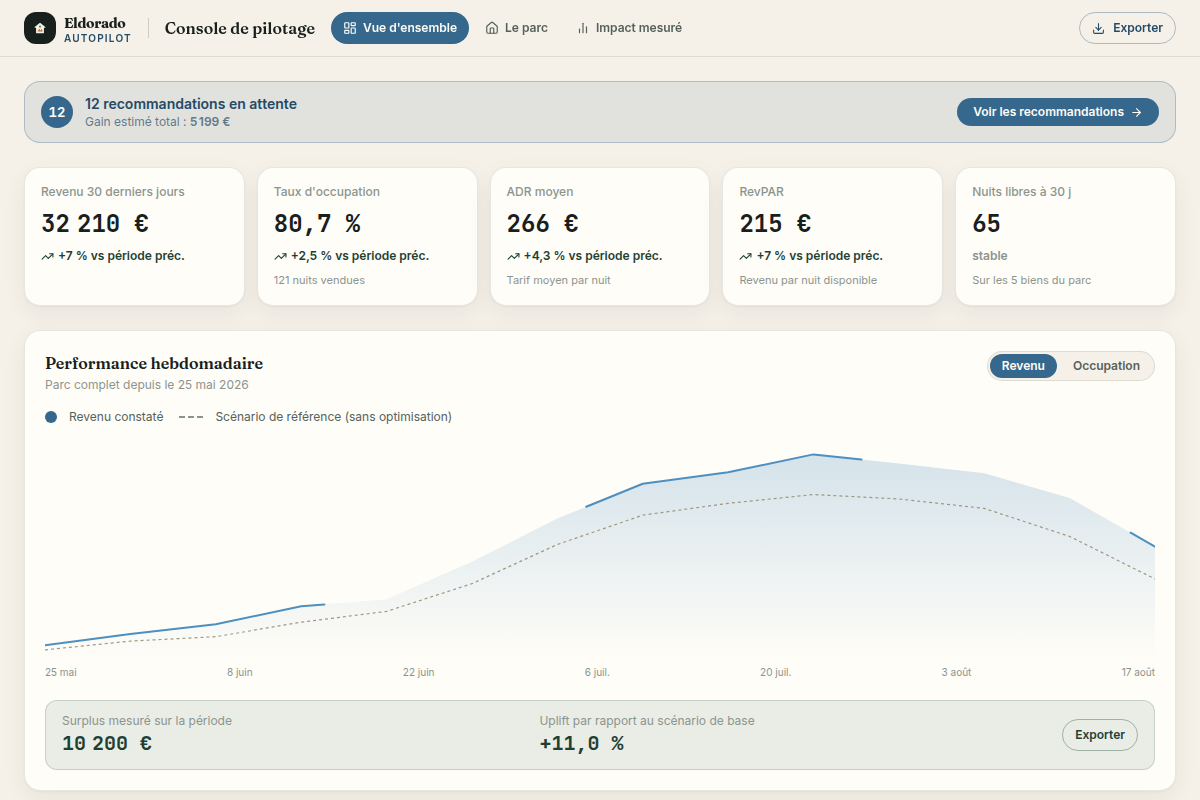Click trend arrow icon under RevPAR

(746, 256)
